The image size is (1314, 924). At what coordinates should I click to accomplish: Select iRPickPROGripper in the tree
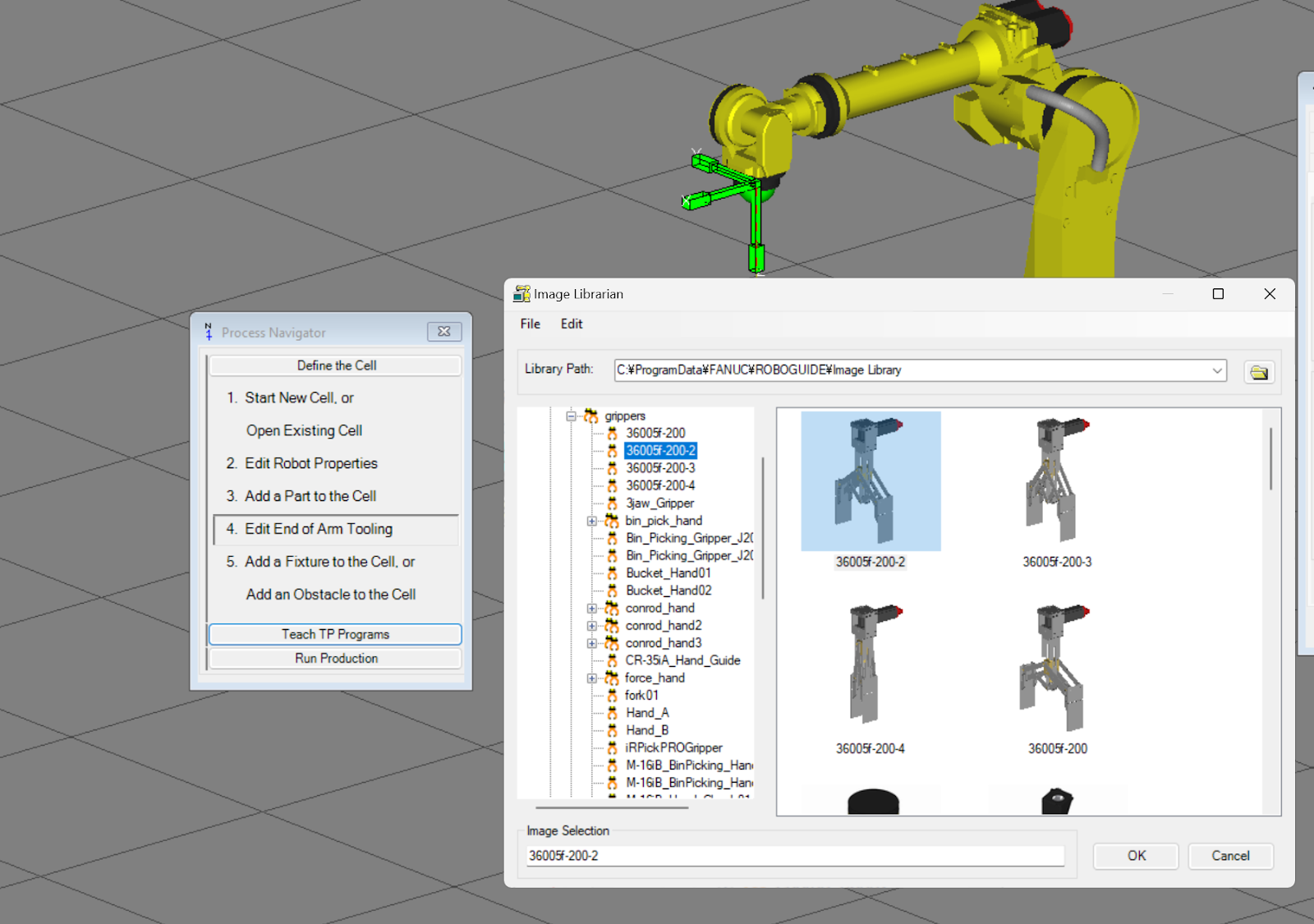673,747
